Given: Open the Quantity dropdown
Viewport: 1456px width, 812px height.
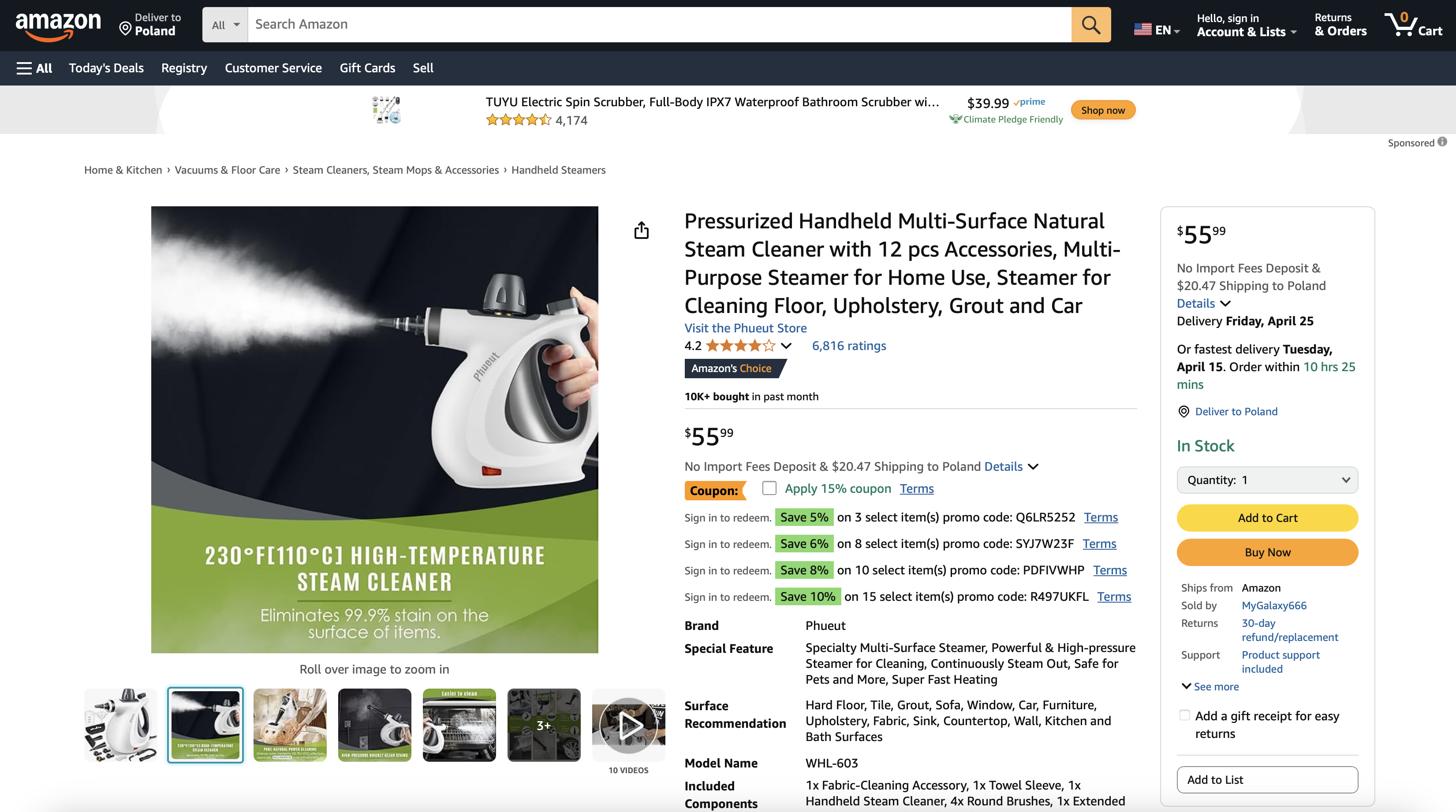Looking at the screenshot, I should tap(1267, 480).
